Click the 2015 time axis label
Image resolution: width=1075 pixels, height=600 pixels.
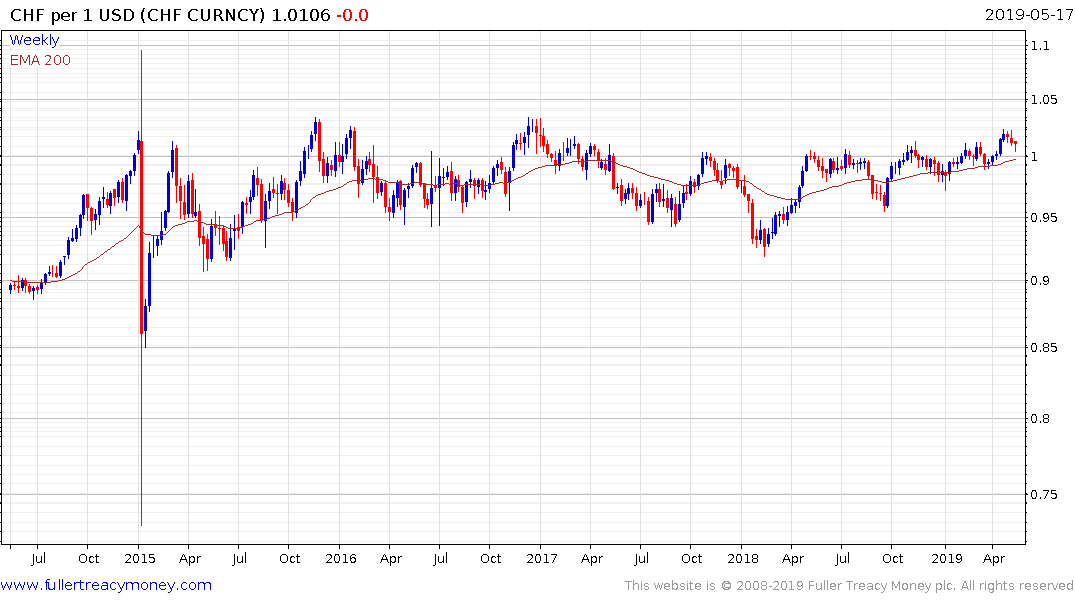coord(140,559)
